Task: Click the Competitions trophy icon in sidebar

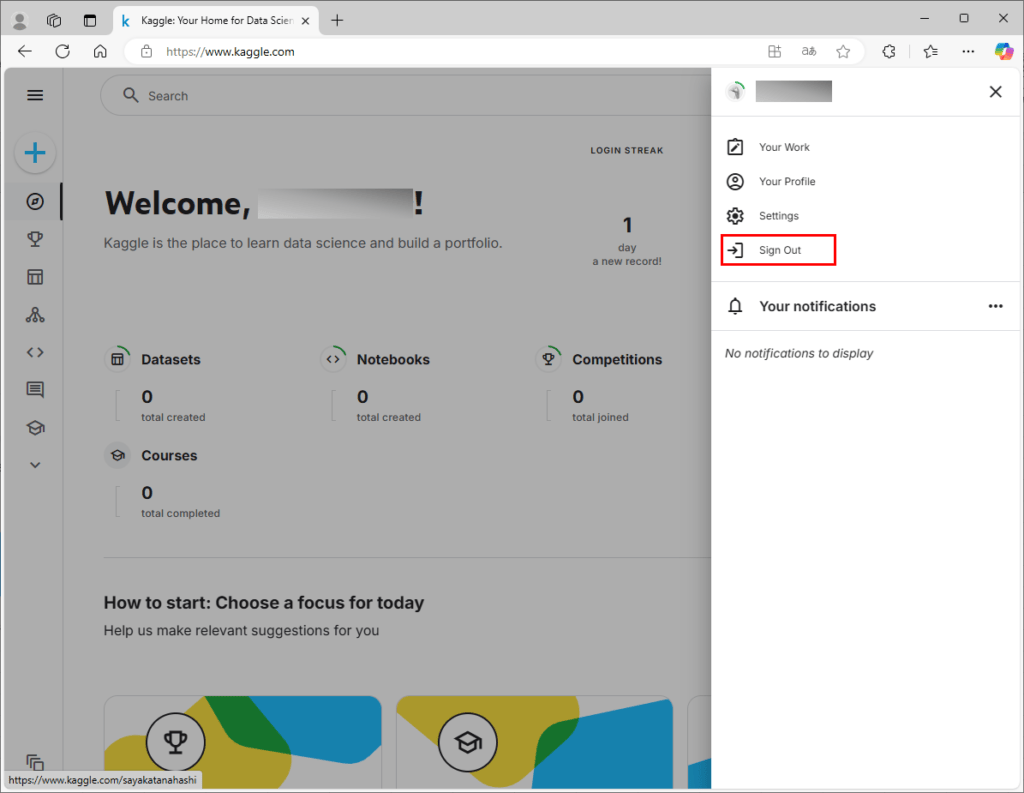Action: click(x=35, y=239)
